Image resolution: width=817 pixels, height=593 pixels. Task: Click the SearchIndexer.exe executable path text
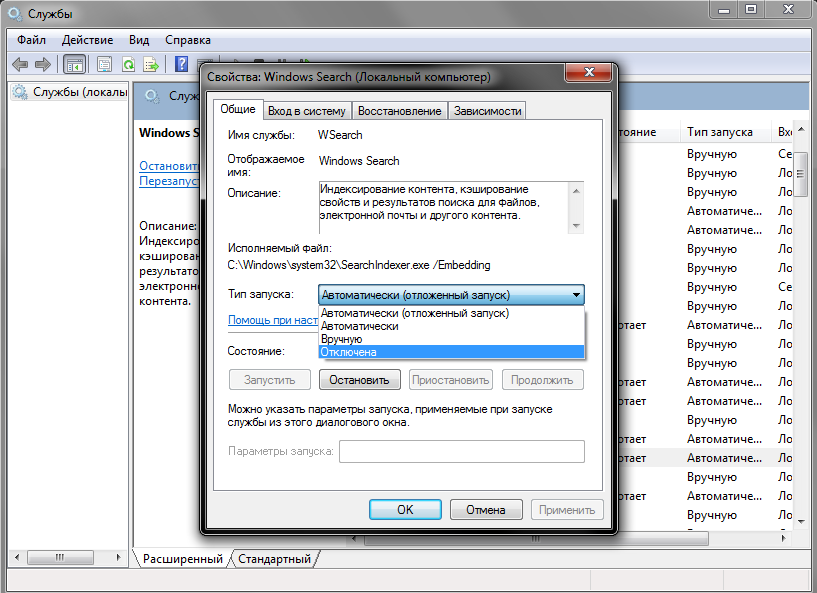click(359, 265)
